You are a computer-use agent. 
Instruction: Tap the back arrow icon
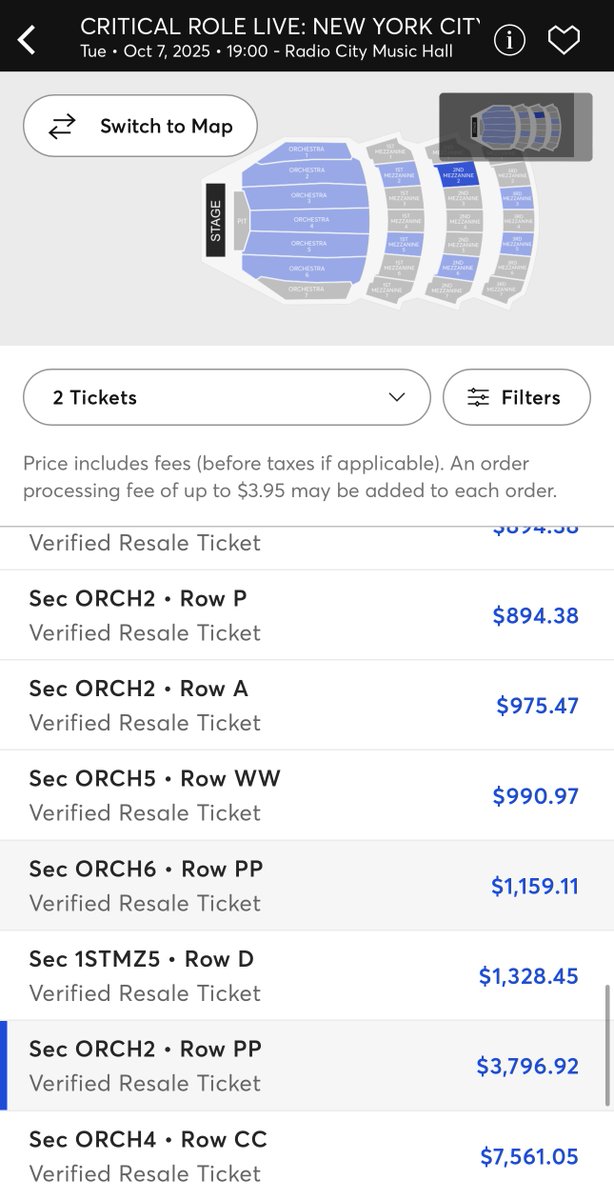coord(27,40)
